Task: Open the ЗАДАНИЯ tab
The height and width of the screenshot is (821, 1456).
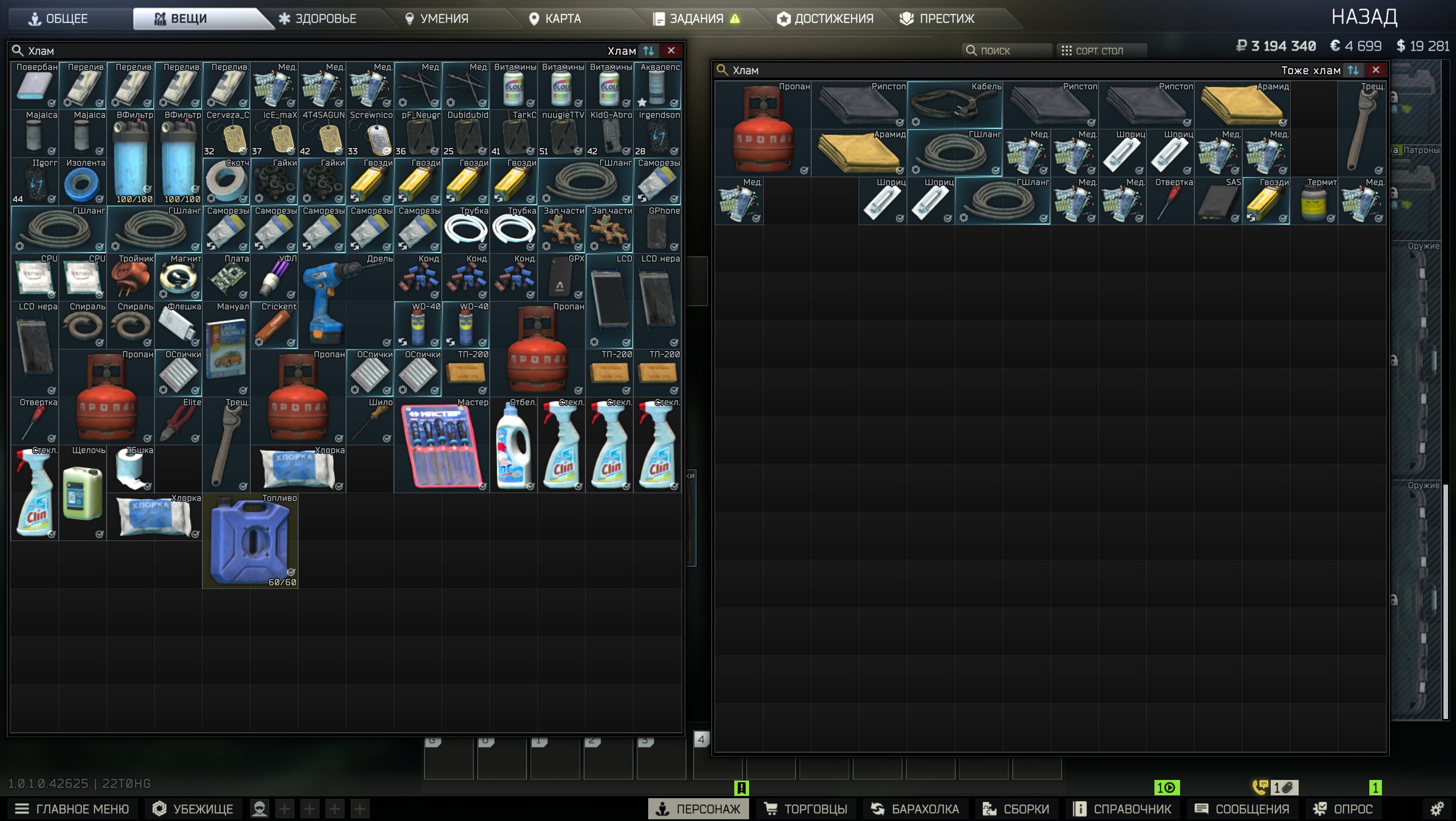Action: (696, 19)
